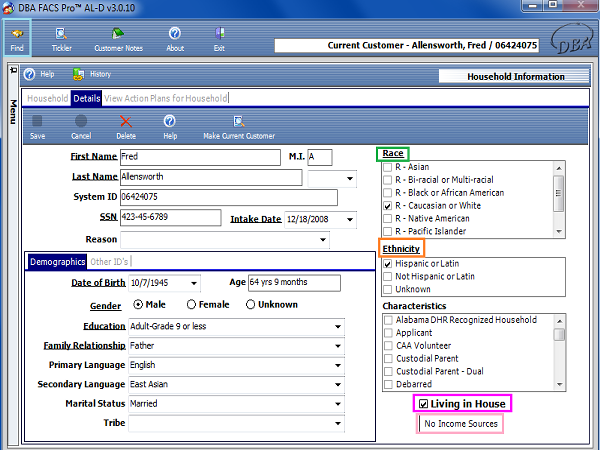Viewport: 600px width, 450px height.
Task: Click No Income Sources button
Action: pos(461,424)
